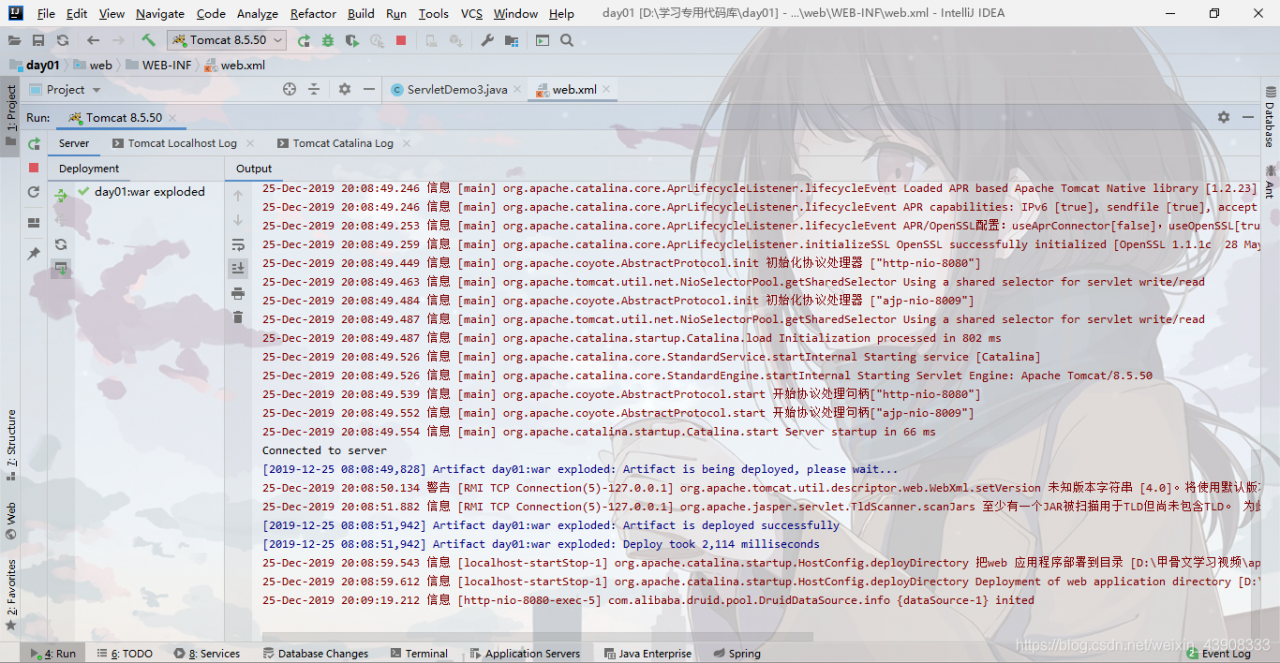Image resolution: width=1280 pixels, height=663 pixels.
Task: Open the Application Servers tool window
Action: (x=524, y=653)
